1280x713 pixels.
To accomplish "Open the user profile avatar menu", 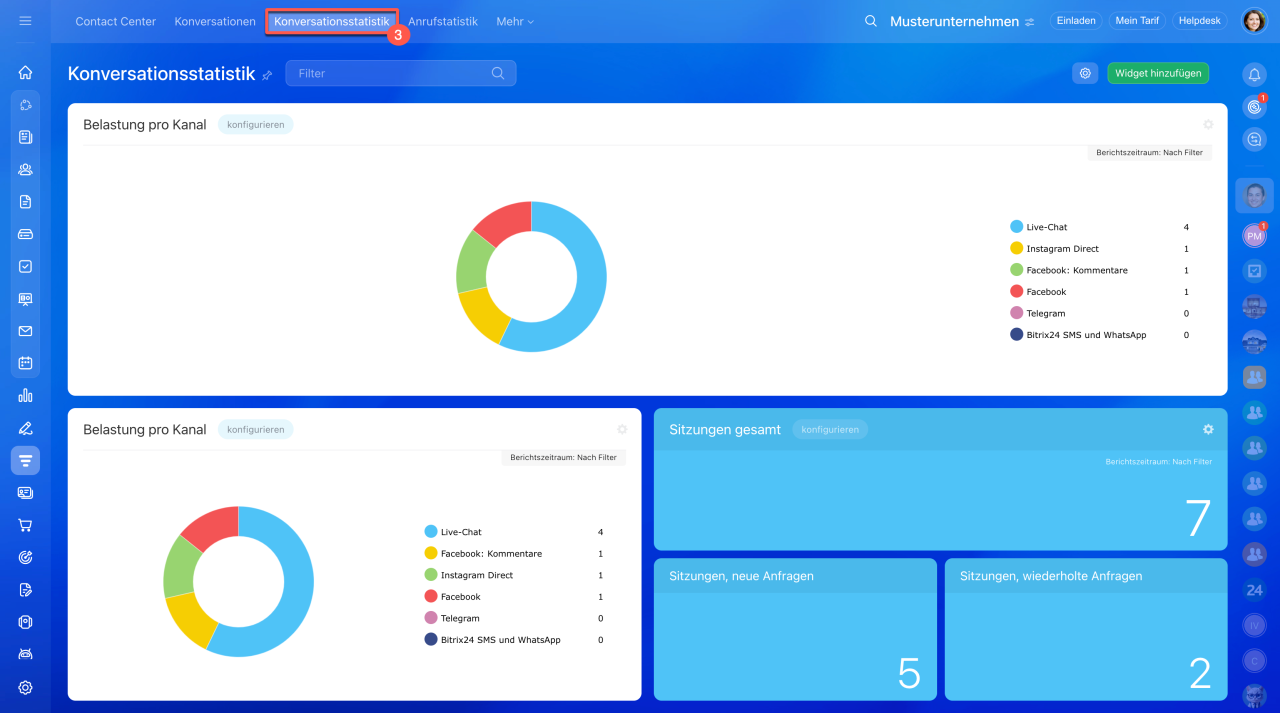I will (1254, 21).
